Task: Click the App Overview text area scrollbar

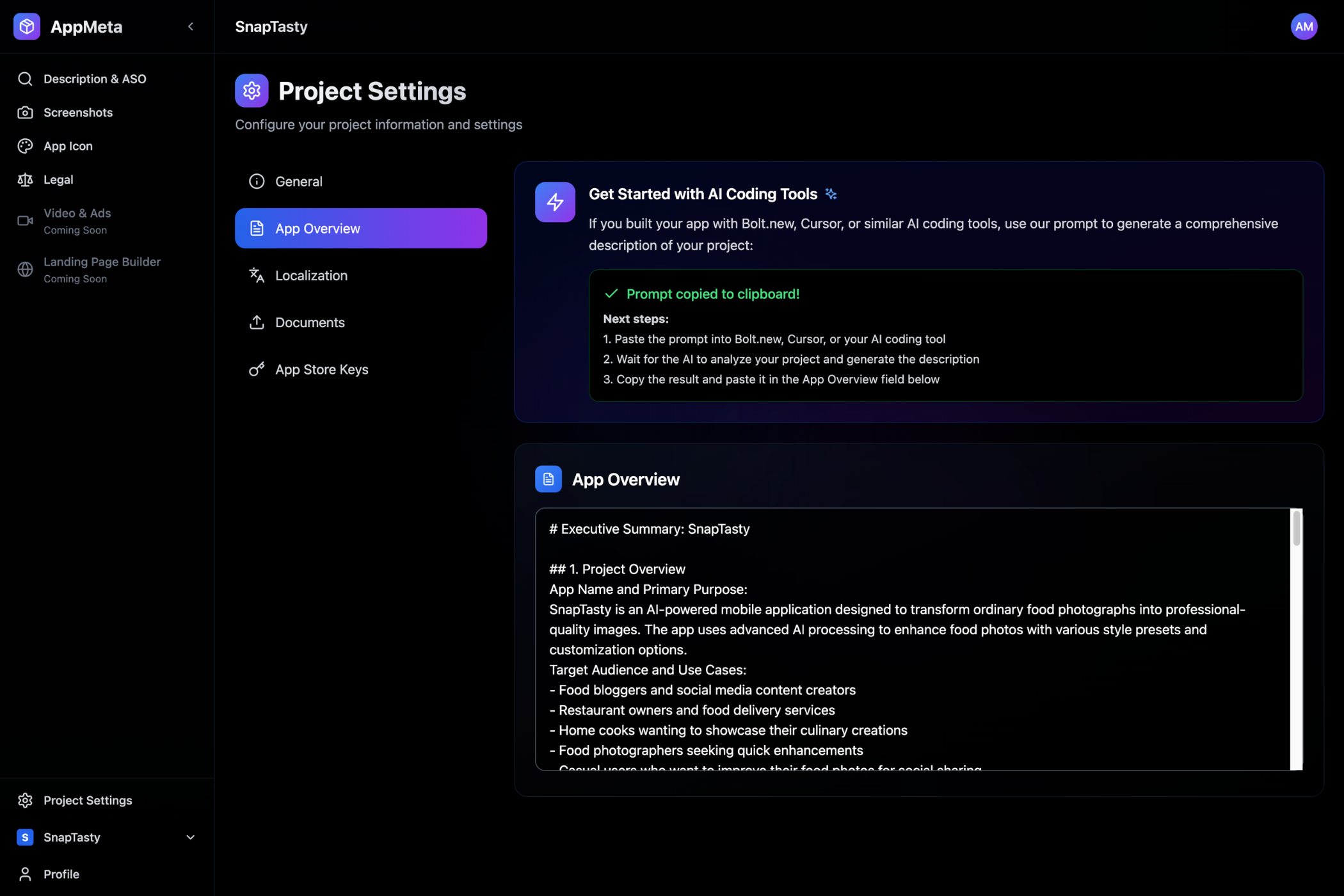Action: (x=1297, y=529)
